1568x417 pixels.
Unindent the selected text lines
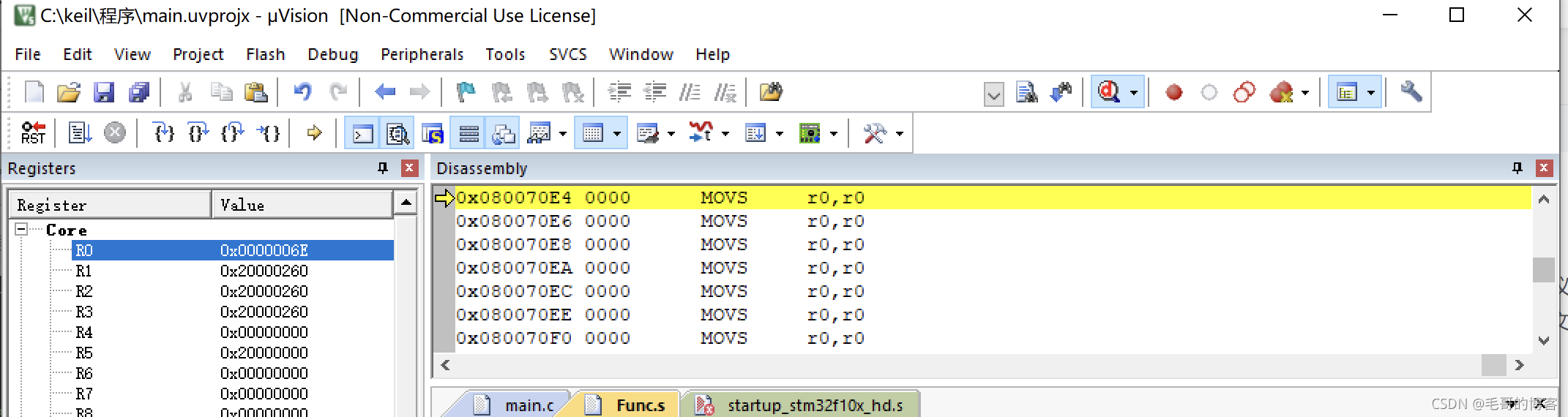654,92
